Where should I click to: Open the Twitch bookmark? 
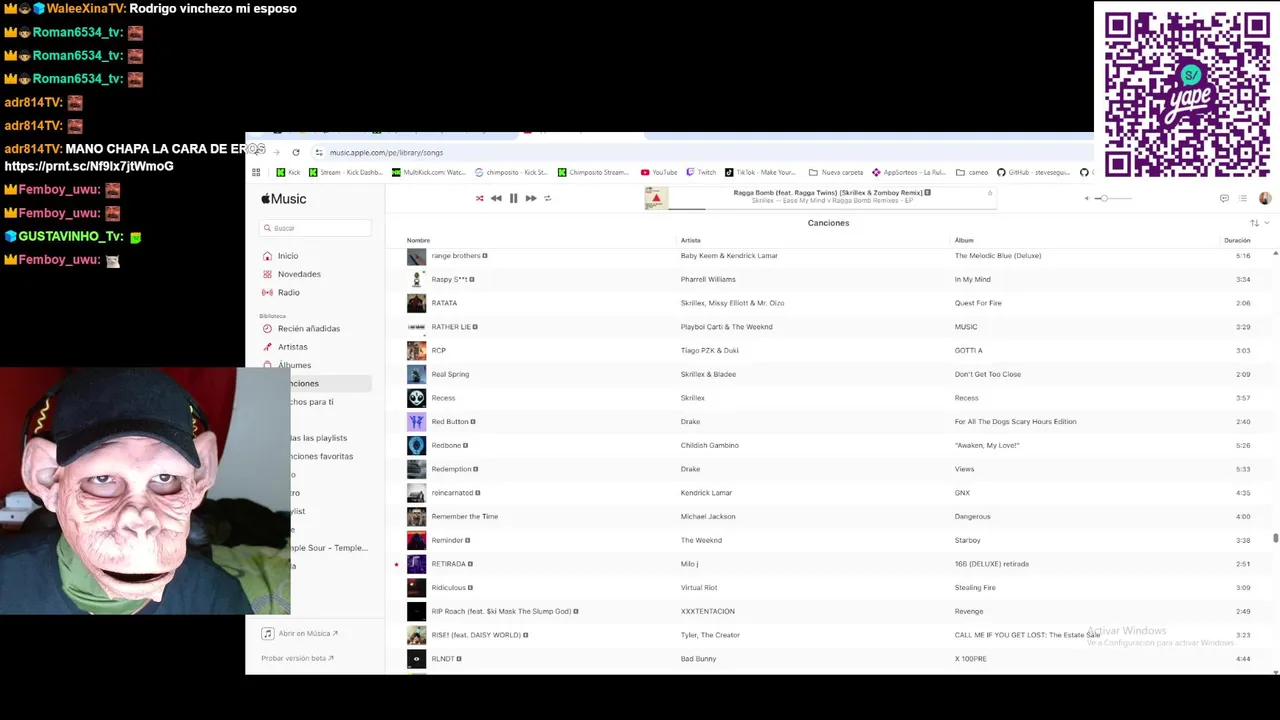tap(701, 172)
